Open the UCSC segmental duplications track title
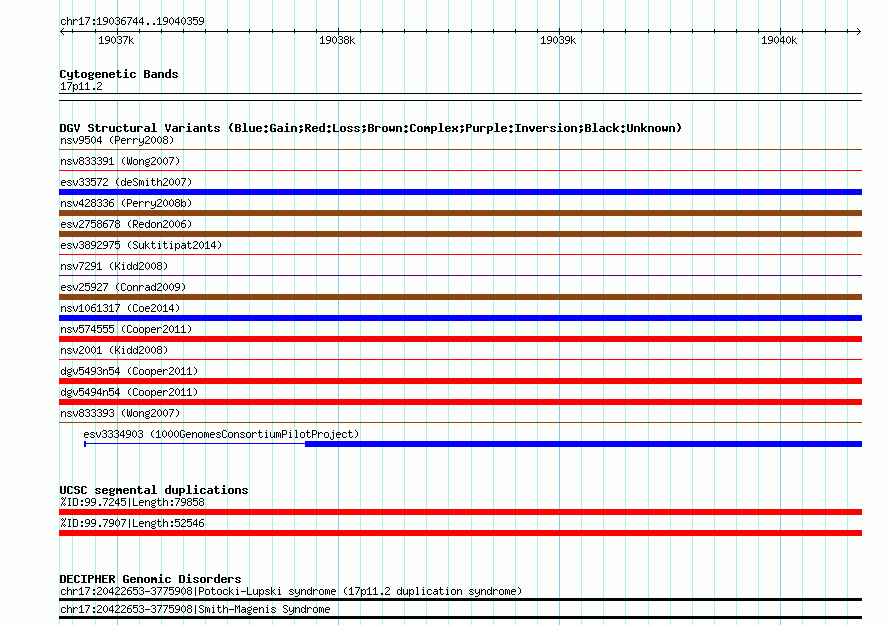 (x=154, y=490)
